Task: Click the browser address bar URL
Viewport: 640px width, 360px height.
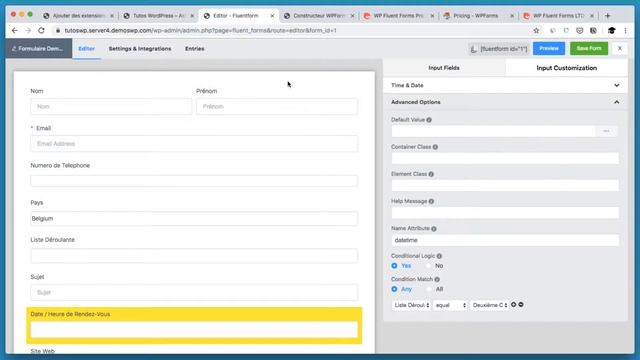Action: [x=200, y=31]
